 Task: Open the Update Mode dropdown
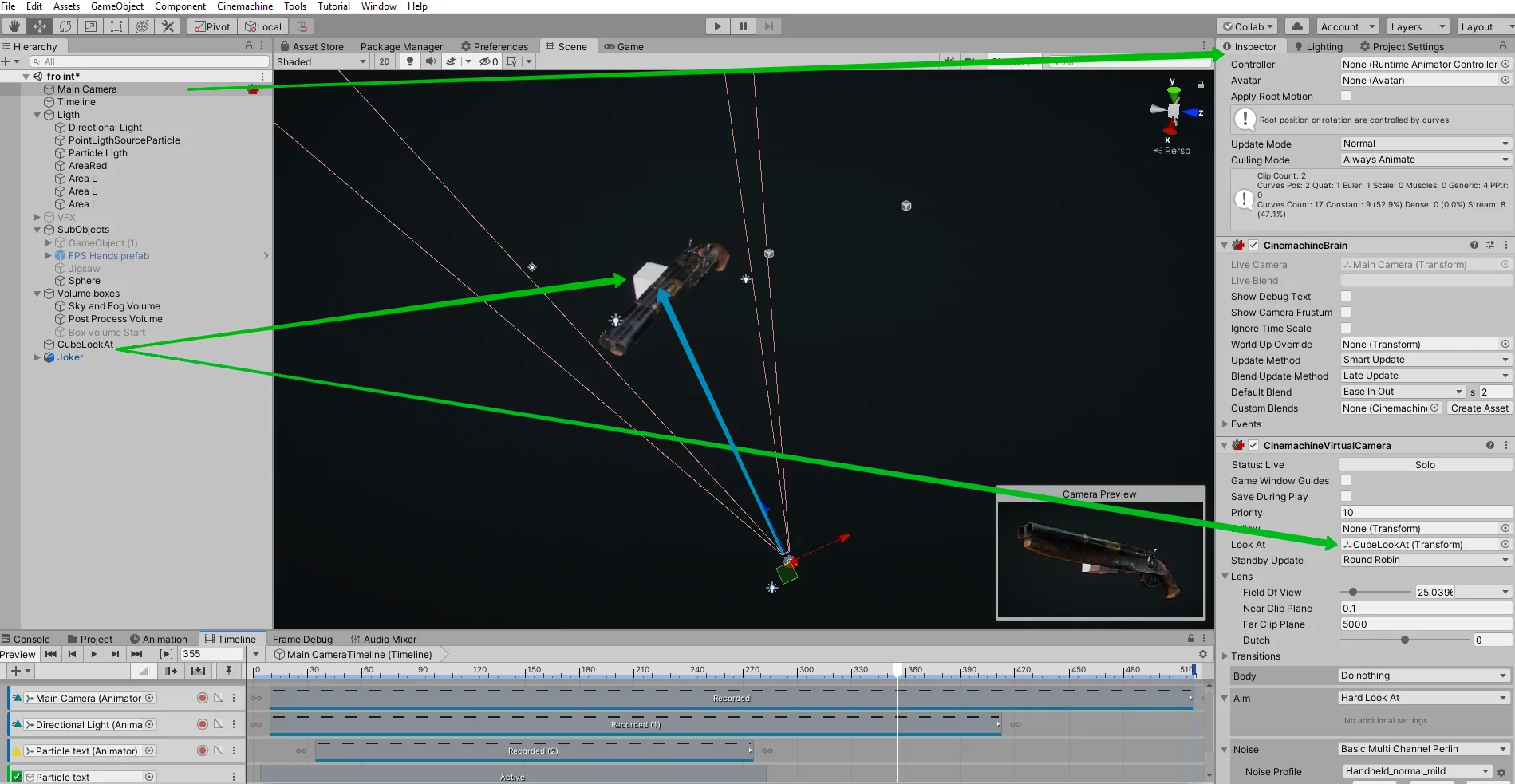coord(1426,144)
